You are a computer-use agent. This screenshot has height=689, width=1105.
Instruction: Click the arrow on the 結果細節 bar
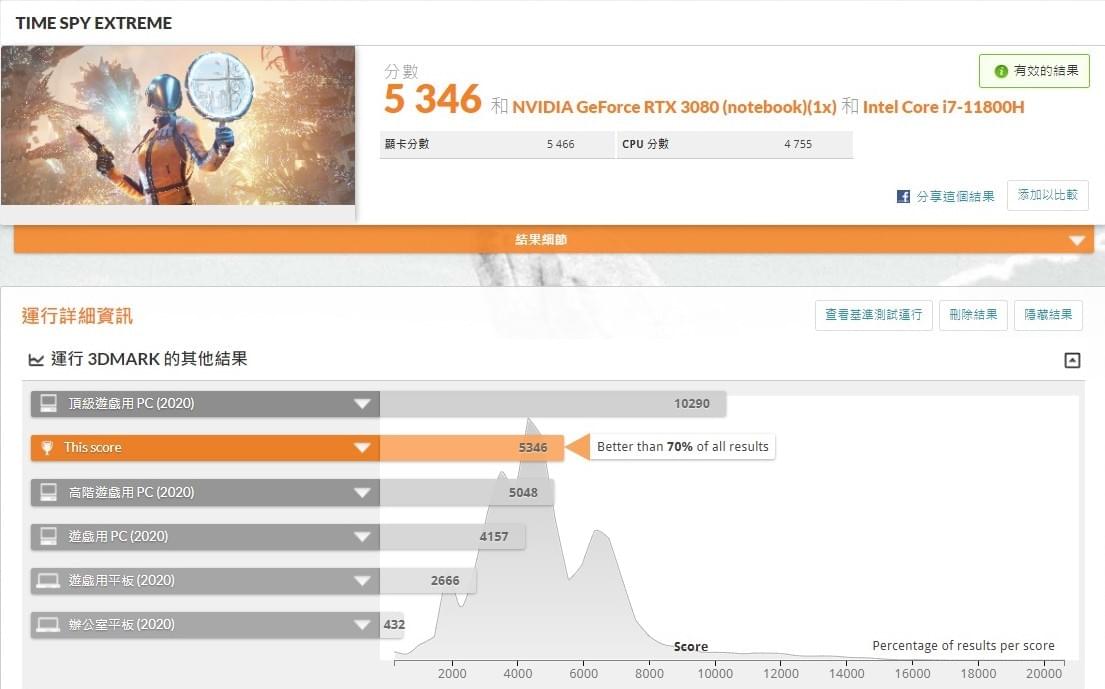1077,240
